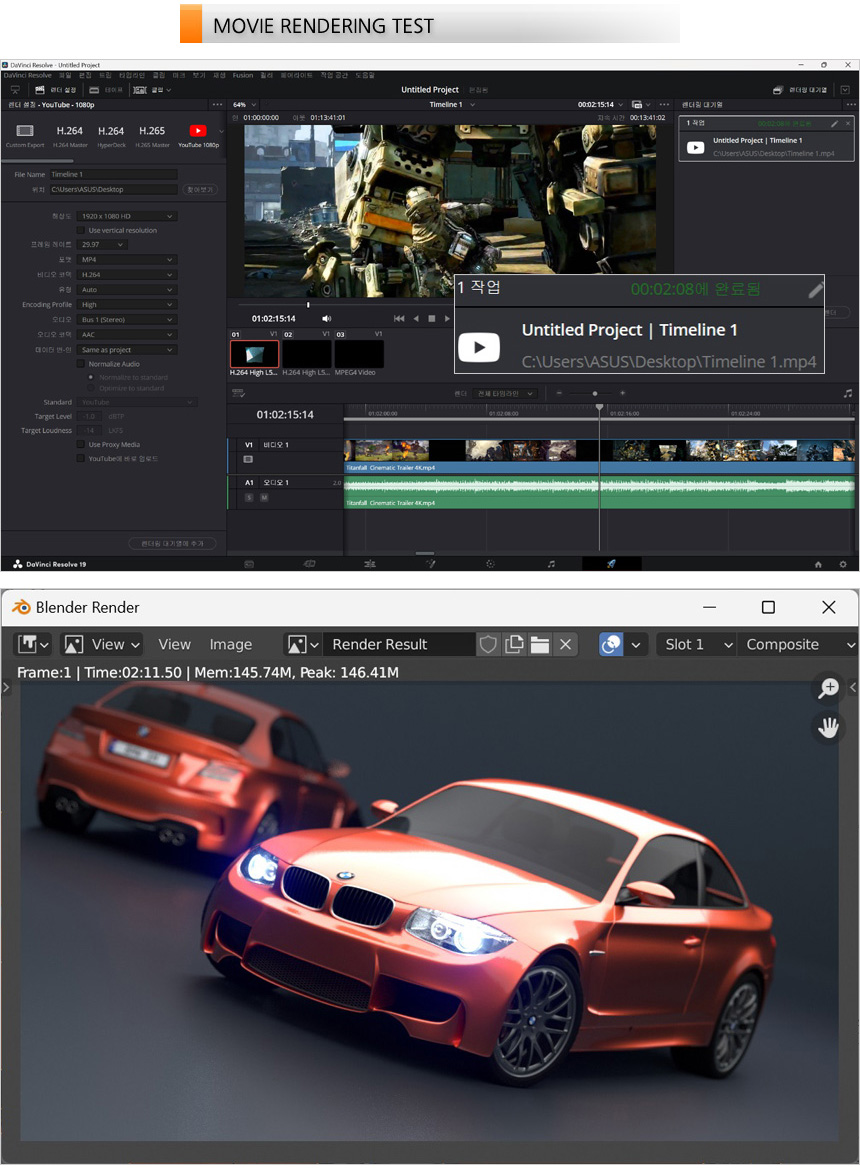Select clip thumbnail 01 H.264 High

255,354
